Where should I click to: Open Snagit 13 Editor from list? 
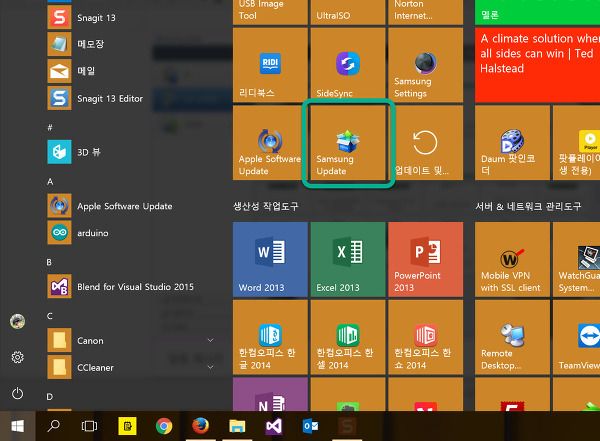tap(130, 98)
